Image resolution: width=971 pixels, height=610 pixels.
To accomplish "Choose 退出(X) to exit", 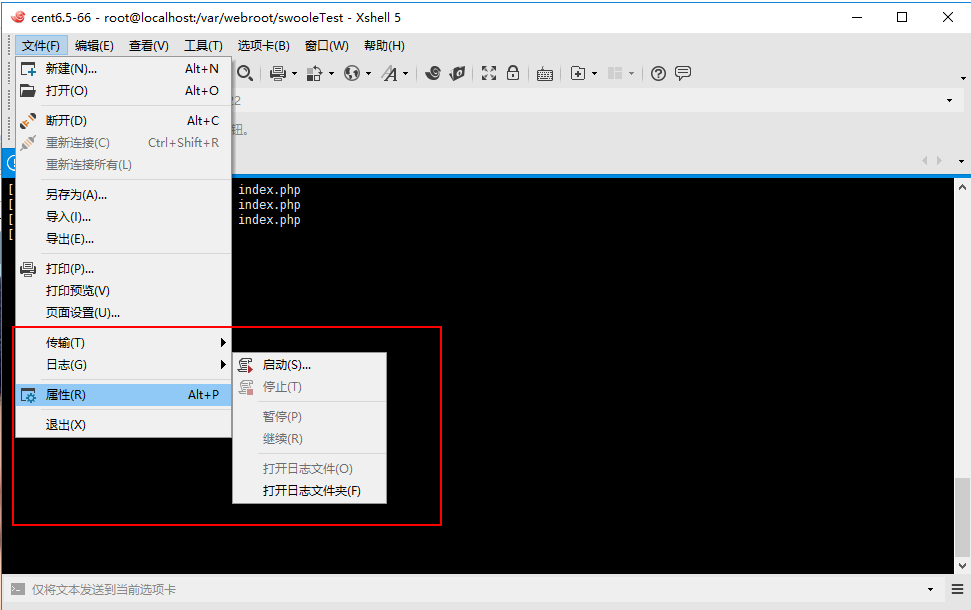I will coord(123,425).
